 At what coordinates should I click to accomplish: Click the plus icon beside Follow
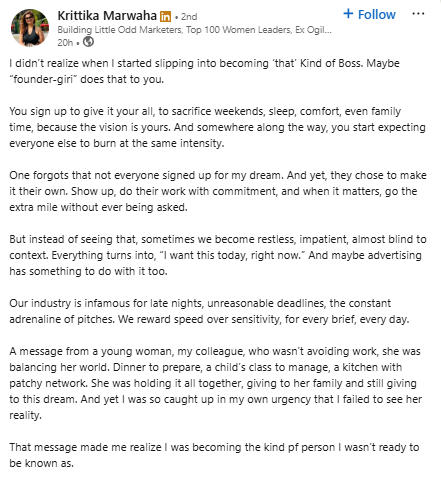[x=348, y=13]
